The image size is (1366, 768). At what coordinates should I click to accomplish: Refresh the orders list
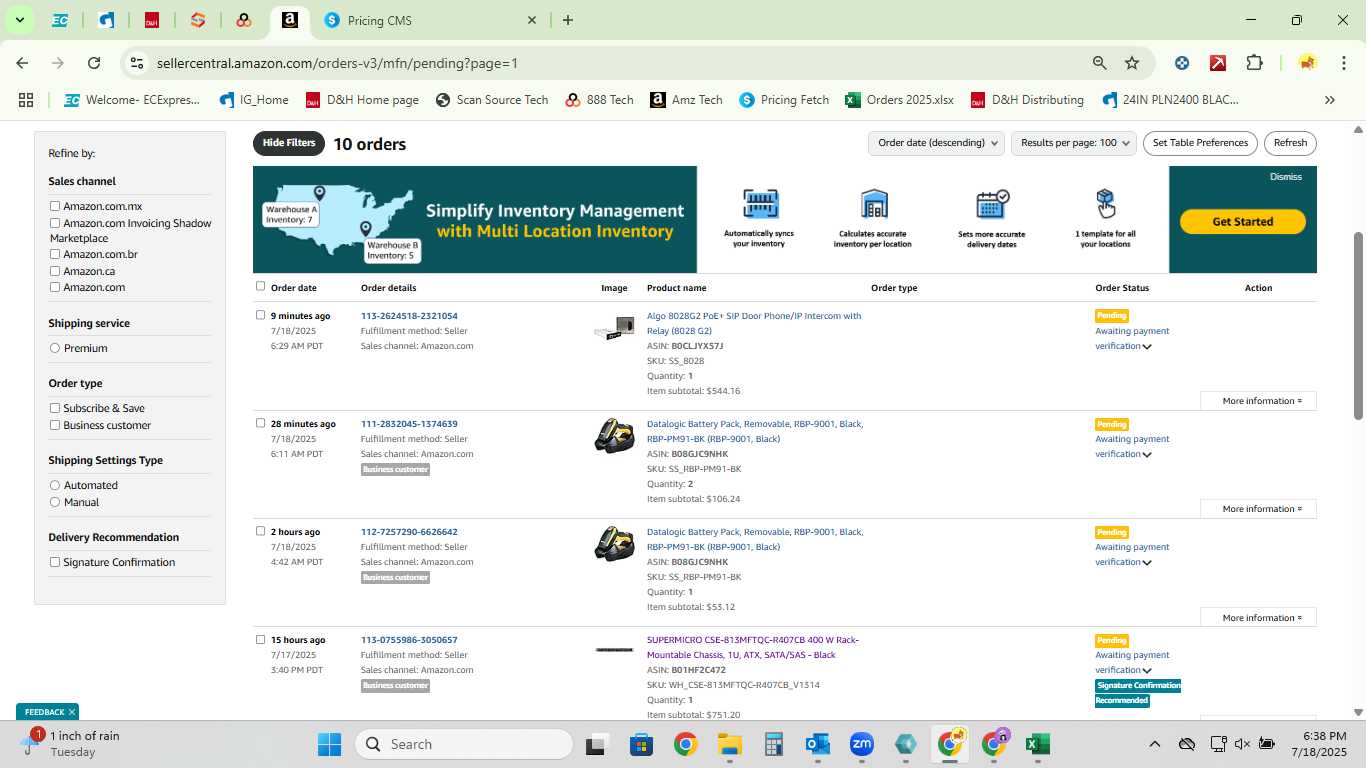coord(1290,143)
